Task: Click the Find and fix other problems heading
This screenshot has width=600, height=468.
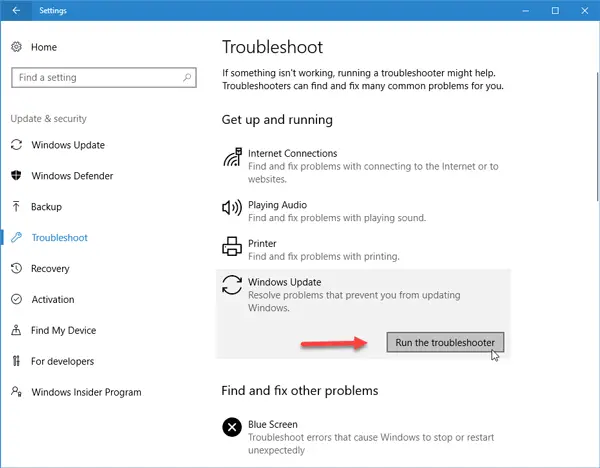Action: [x=300, y=391]
